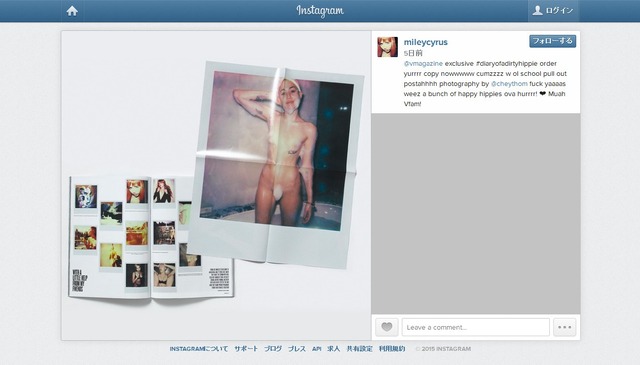Open the #diaryofadirtyhippie hashtag
The image size is (640, 365).
click(x=507, y=64)
